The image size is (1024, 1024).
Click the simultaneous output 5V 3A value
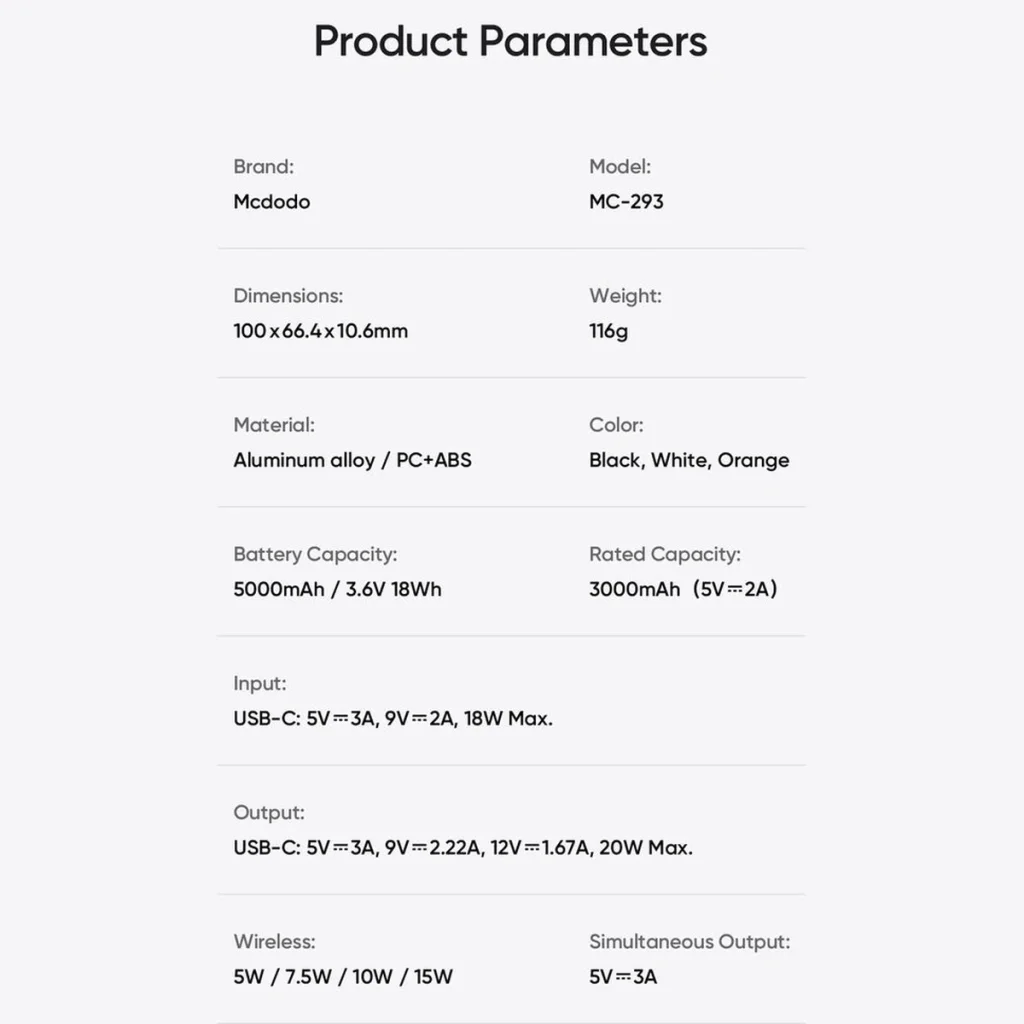[623, 977]
